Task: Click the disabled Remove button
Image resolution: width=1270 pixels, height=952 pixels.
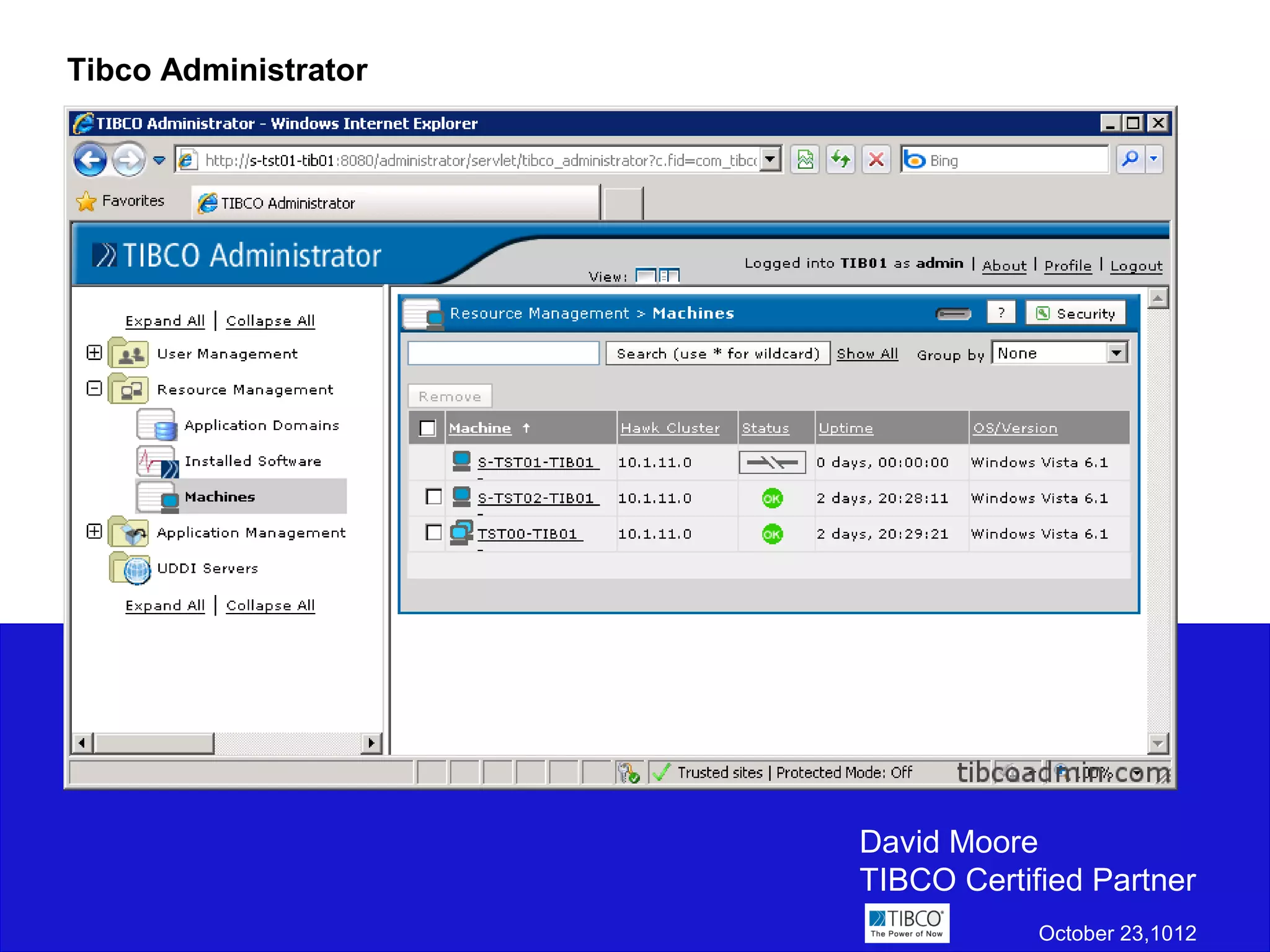Action: click(450, 396)
